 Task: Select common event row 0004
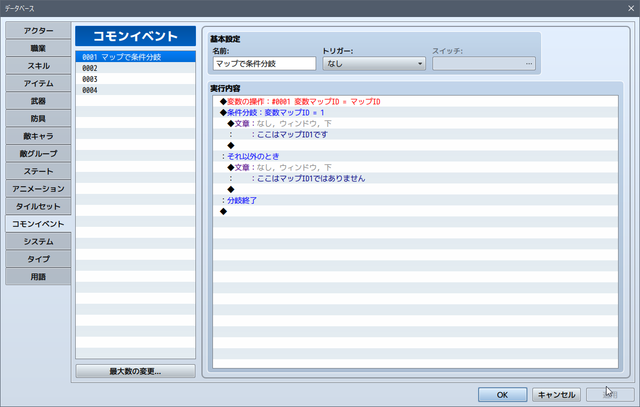point(135,90)
